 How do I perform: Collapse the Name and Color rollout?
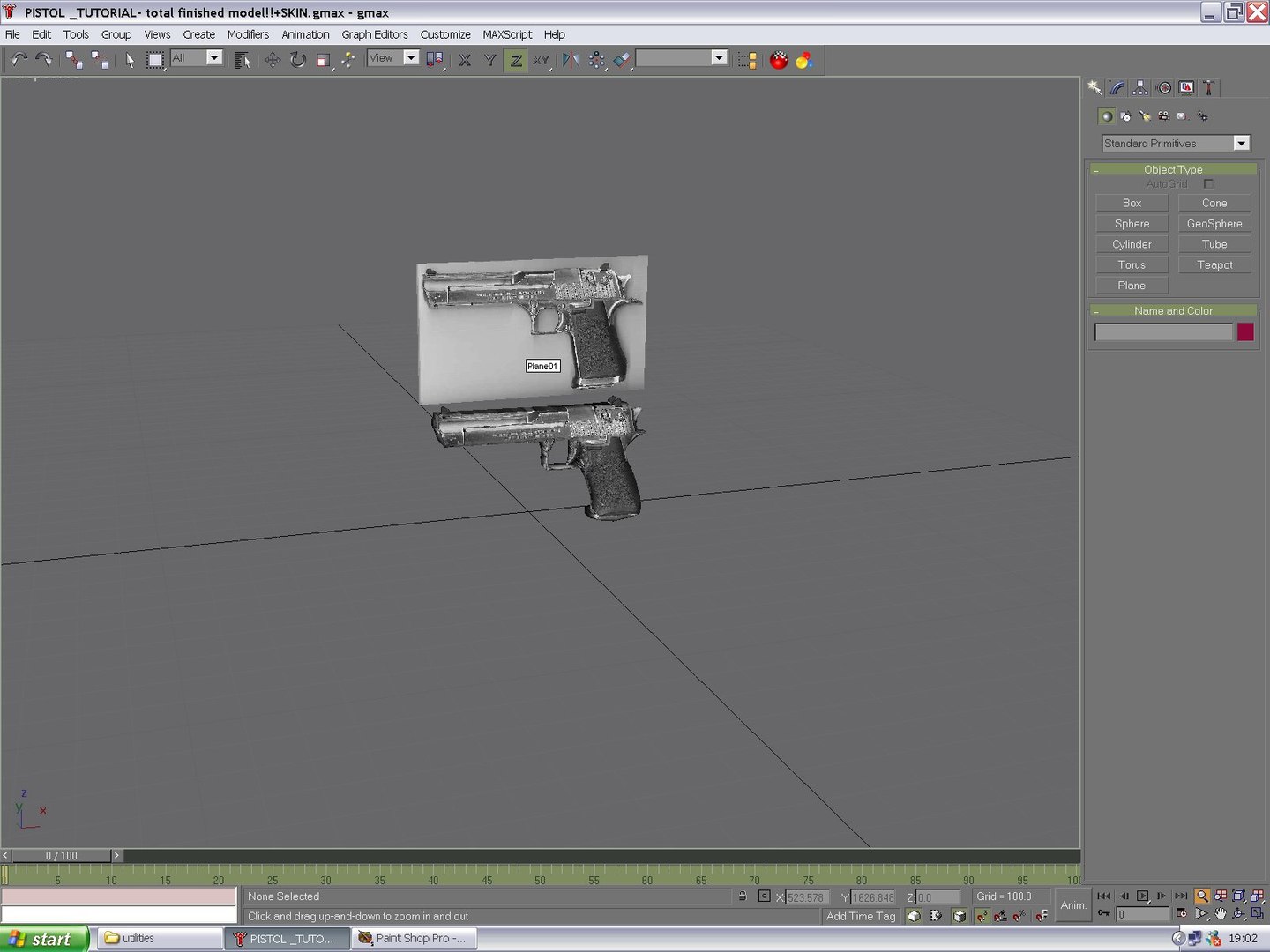coord(1173,310)
